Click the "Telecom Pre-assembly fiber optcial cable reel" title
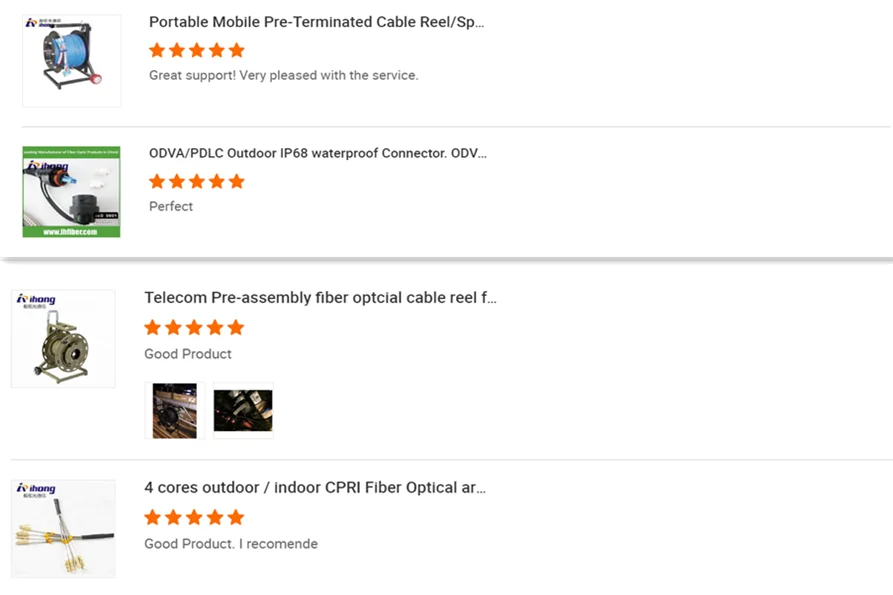 click(320, 297)
